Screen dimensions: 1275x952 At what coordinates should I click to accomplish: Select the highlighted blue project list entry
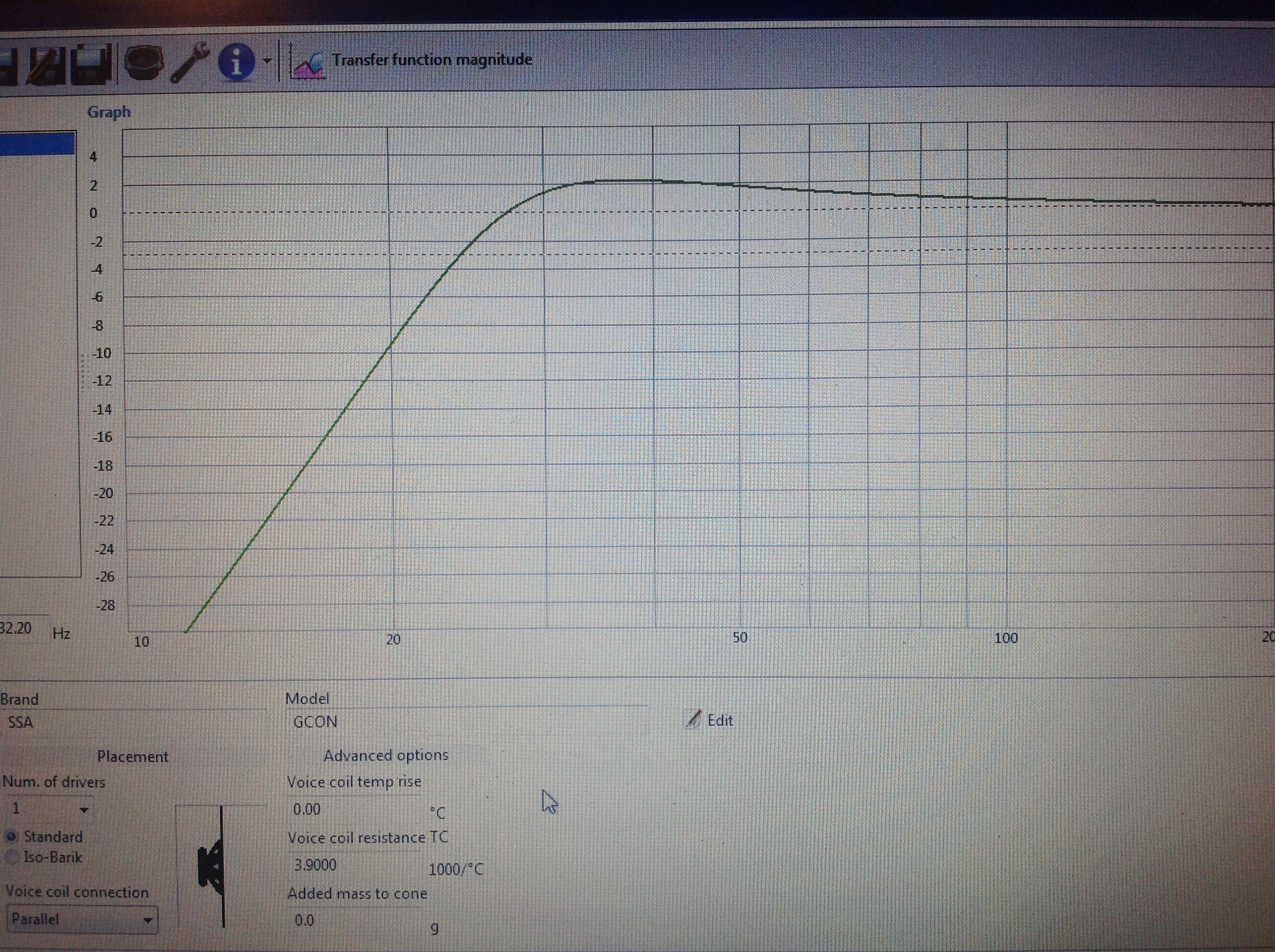click(37, 143)
